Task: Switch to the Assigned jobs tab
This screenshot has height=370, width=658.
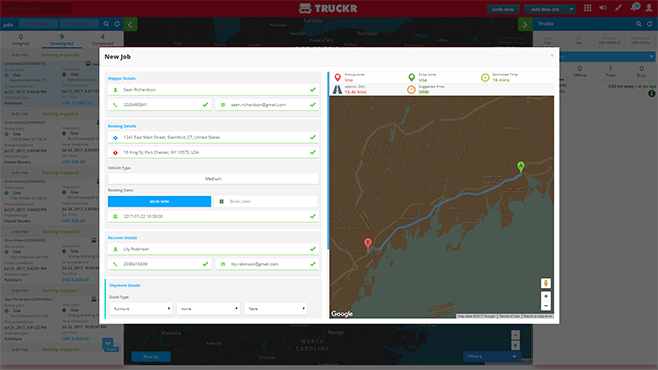Action: (21, 40)
